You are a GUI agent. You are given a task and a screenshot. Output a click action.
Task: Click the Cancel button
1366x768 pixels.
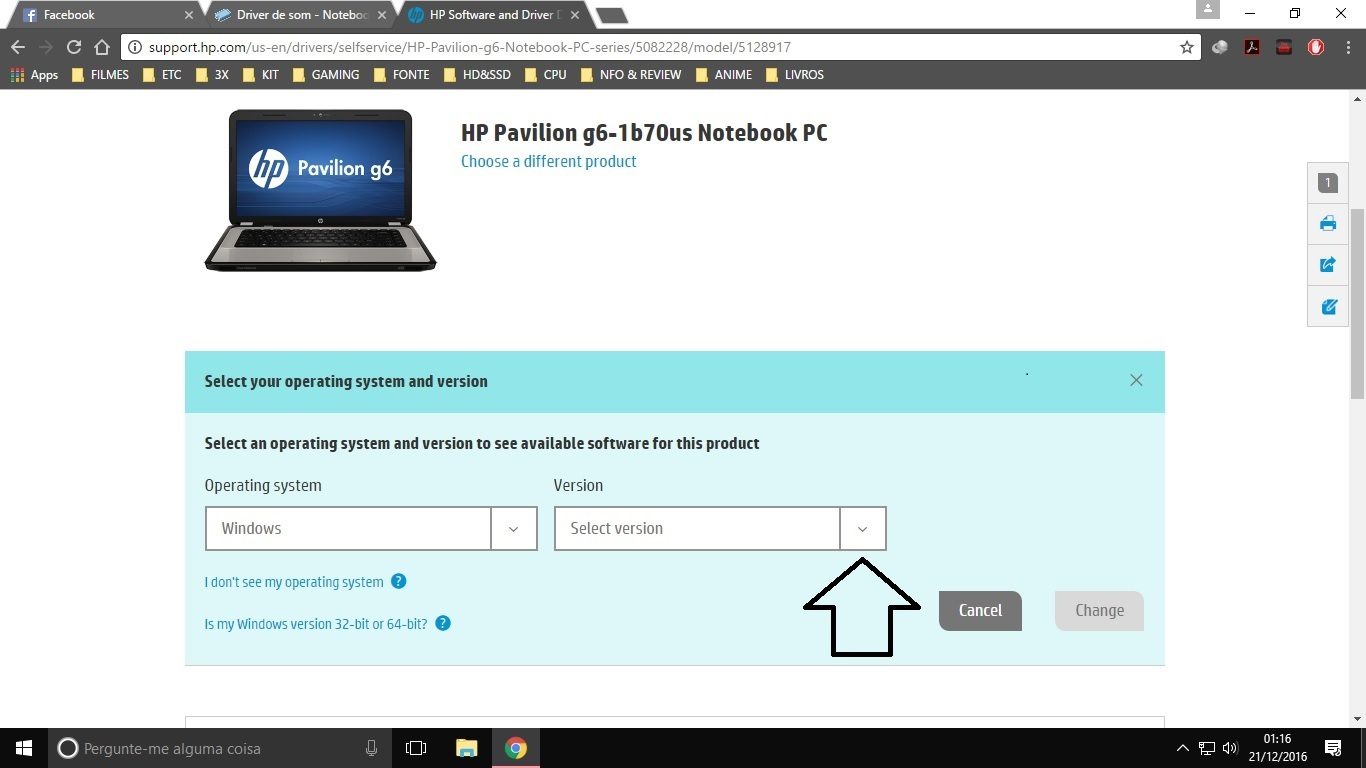[980, 610]
